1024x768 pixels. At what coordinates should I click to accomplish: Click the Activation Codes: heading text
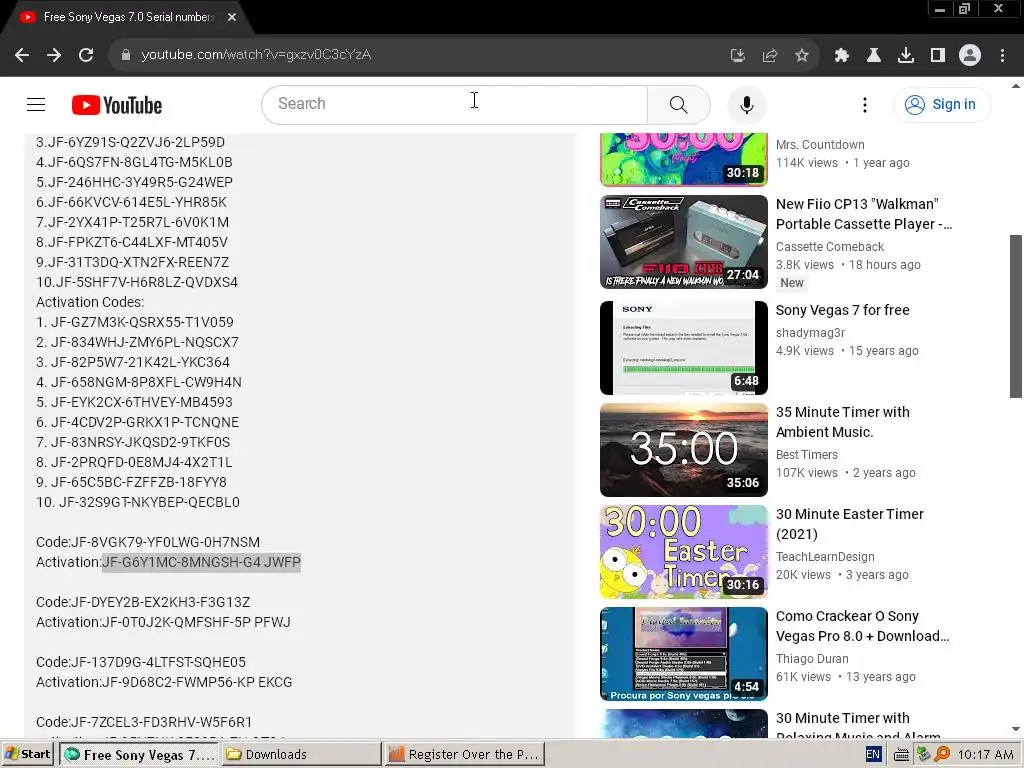pyautogui.click(x=90, y=302)
